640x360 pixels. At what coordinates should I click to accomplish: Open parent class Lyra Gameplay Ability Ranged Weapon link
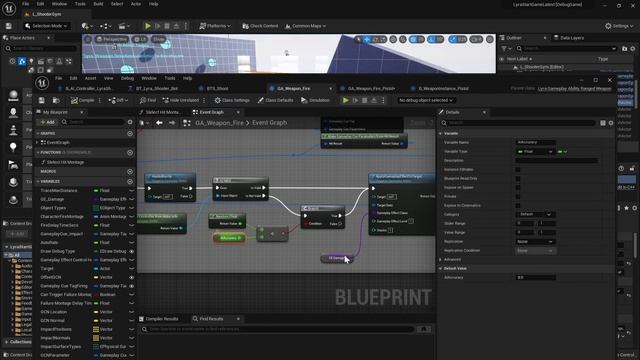(574, 89)
